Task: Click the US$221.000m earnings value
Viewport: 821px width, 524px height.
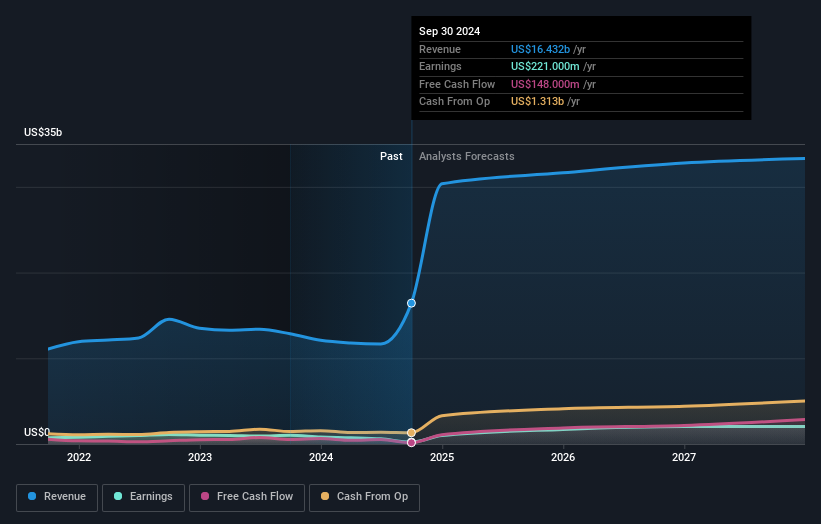Action: coord(545,66)
